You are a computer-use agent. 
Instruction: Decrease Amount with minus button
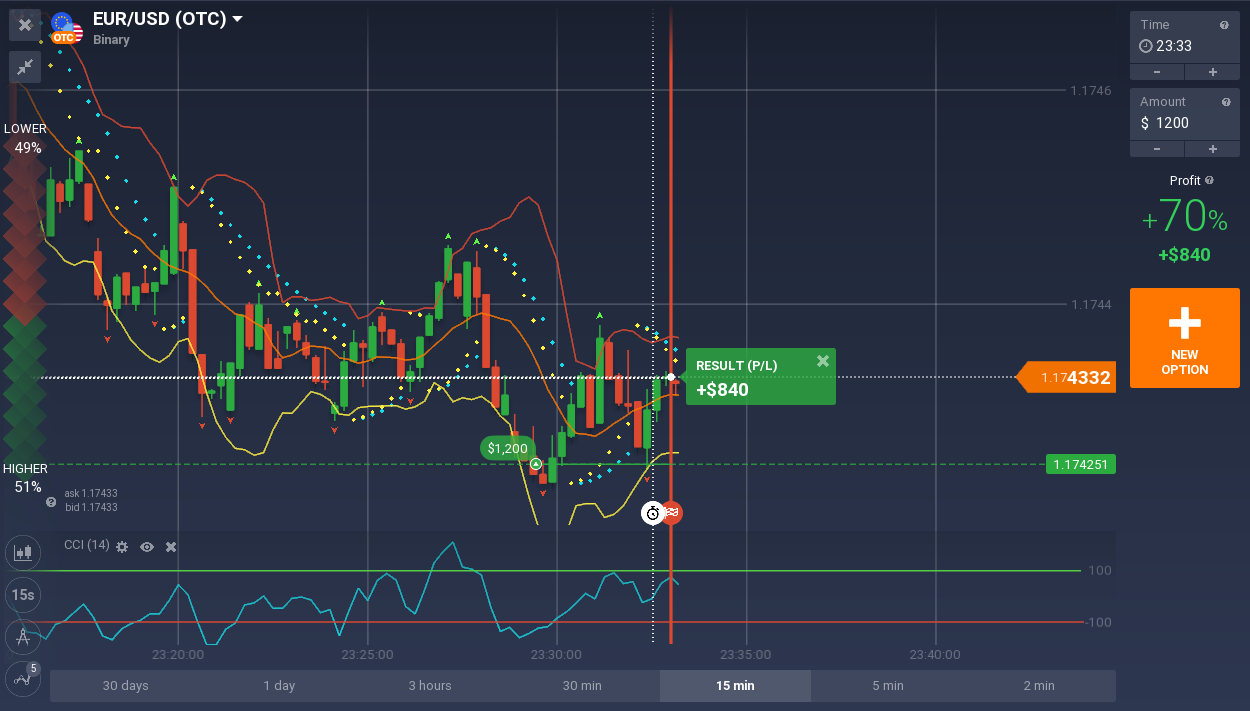(x=1157, y=149)
